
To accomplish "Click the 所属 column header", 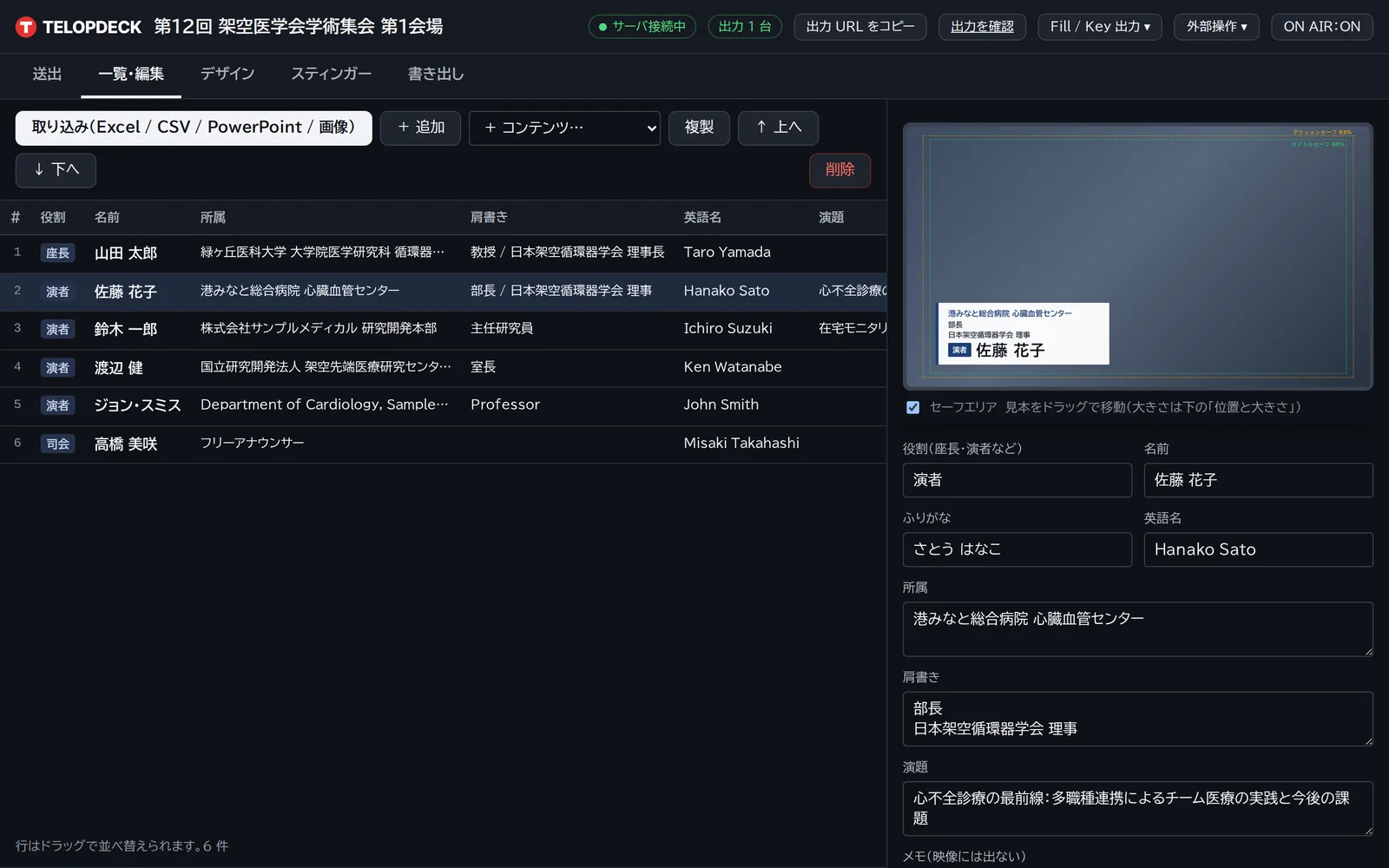I will click(213, 217).
